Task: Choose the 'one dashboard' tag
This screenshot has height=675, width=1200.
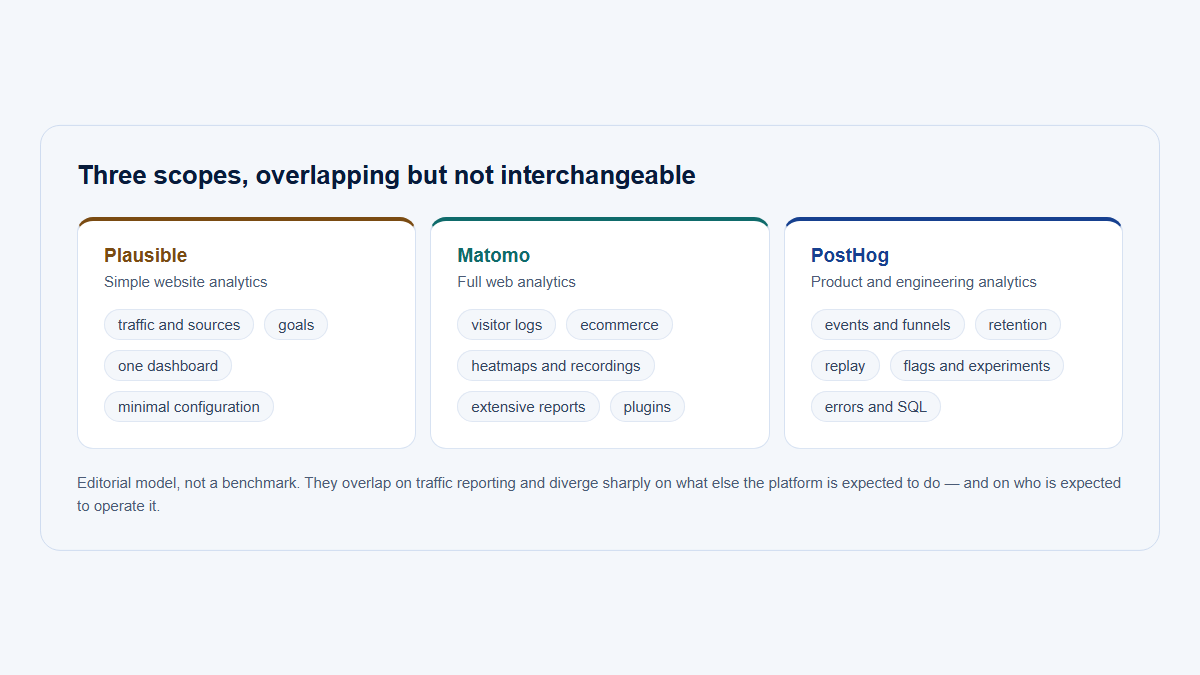Action: 168,366
